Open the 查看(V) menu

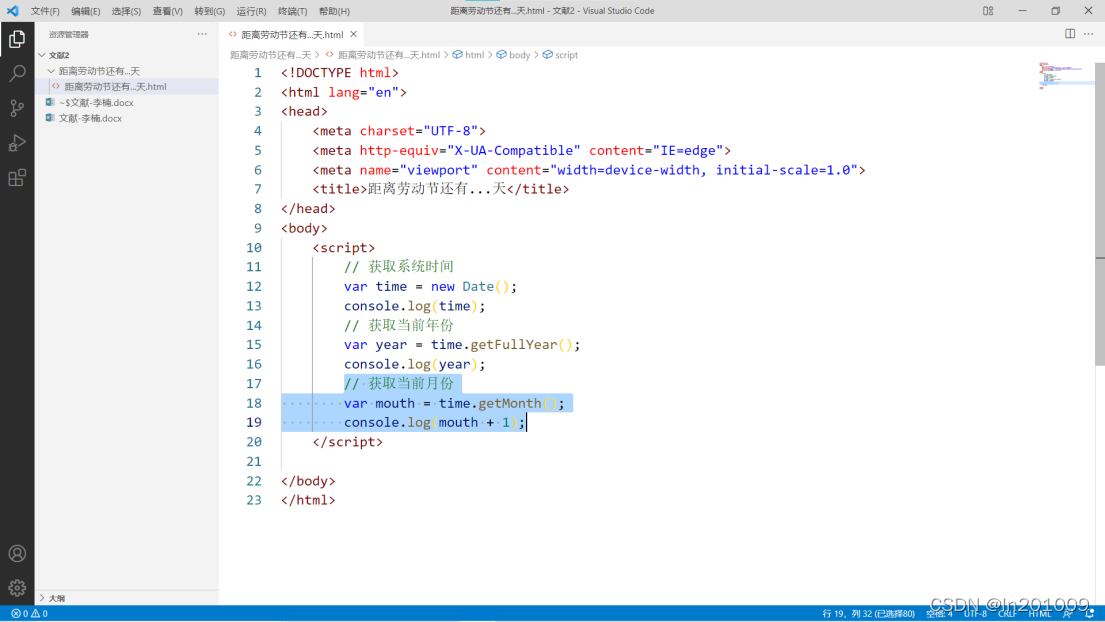click(168, 11)
